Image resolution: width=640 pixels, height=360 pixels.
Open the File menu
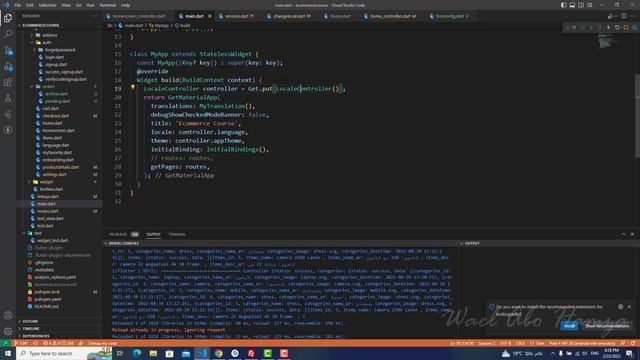18,5
